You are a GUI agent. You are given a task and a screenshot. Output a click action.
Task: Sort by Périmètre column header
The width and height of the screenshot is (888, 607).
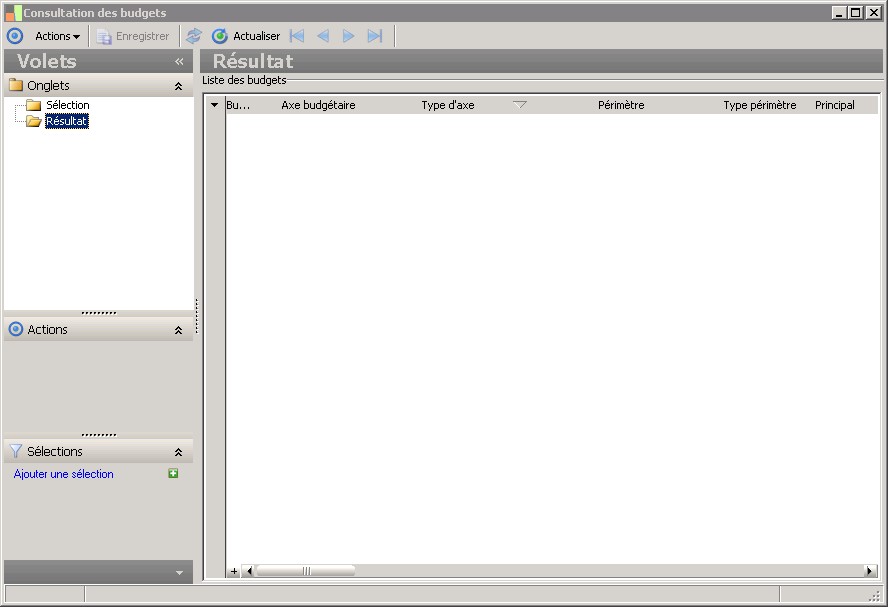pos(621,105)
